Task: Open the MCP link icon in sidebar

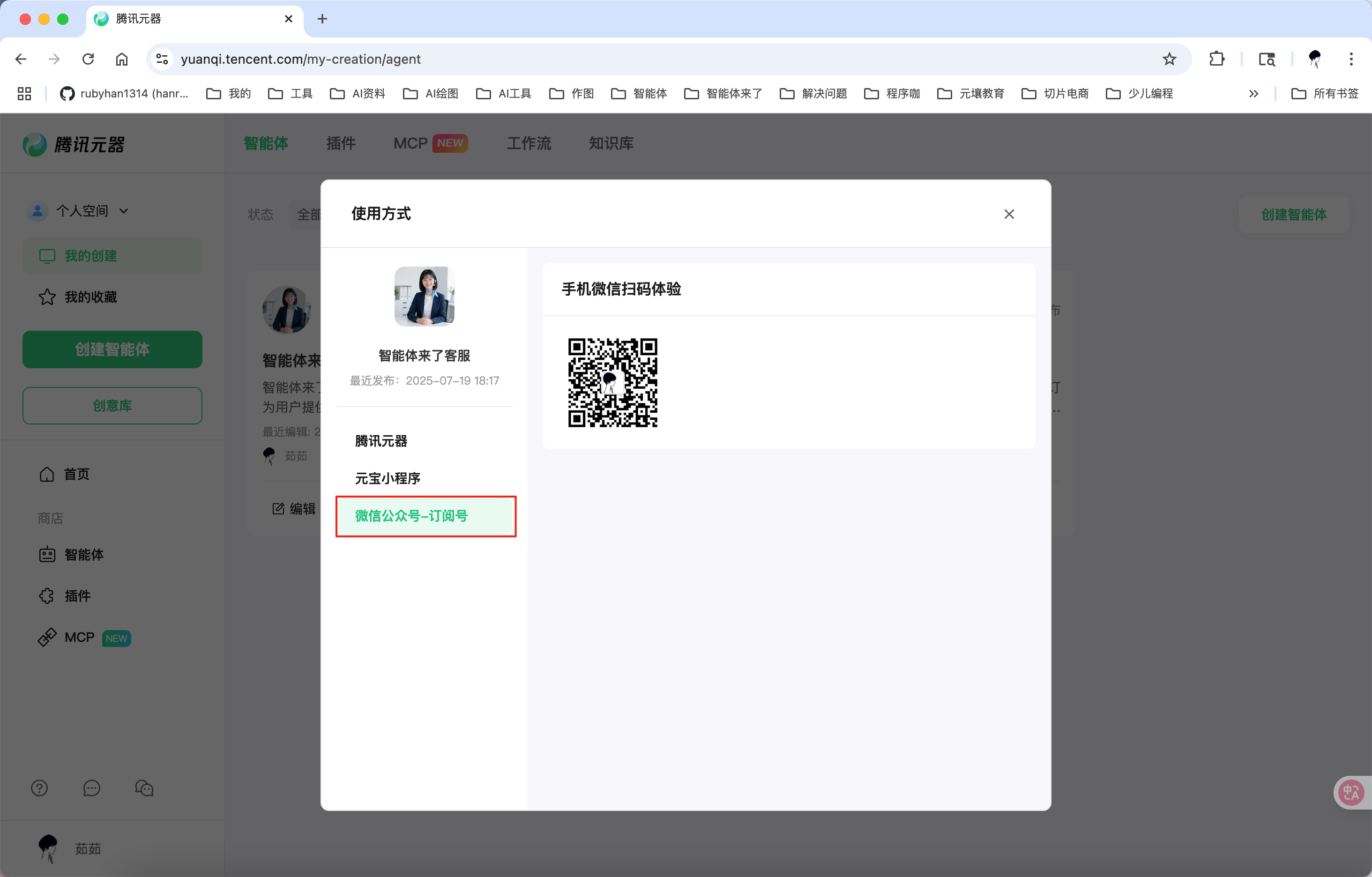Action: coord(48,637)
